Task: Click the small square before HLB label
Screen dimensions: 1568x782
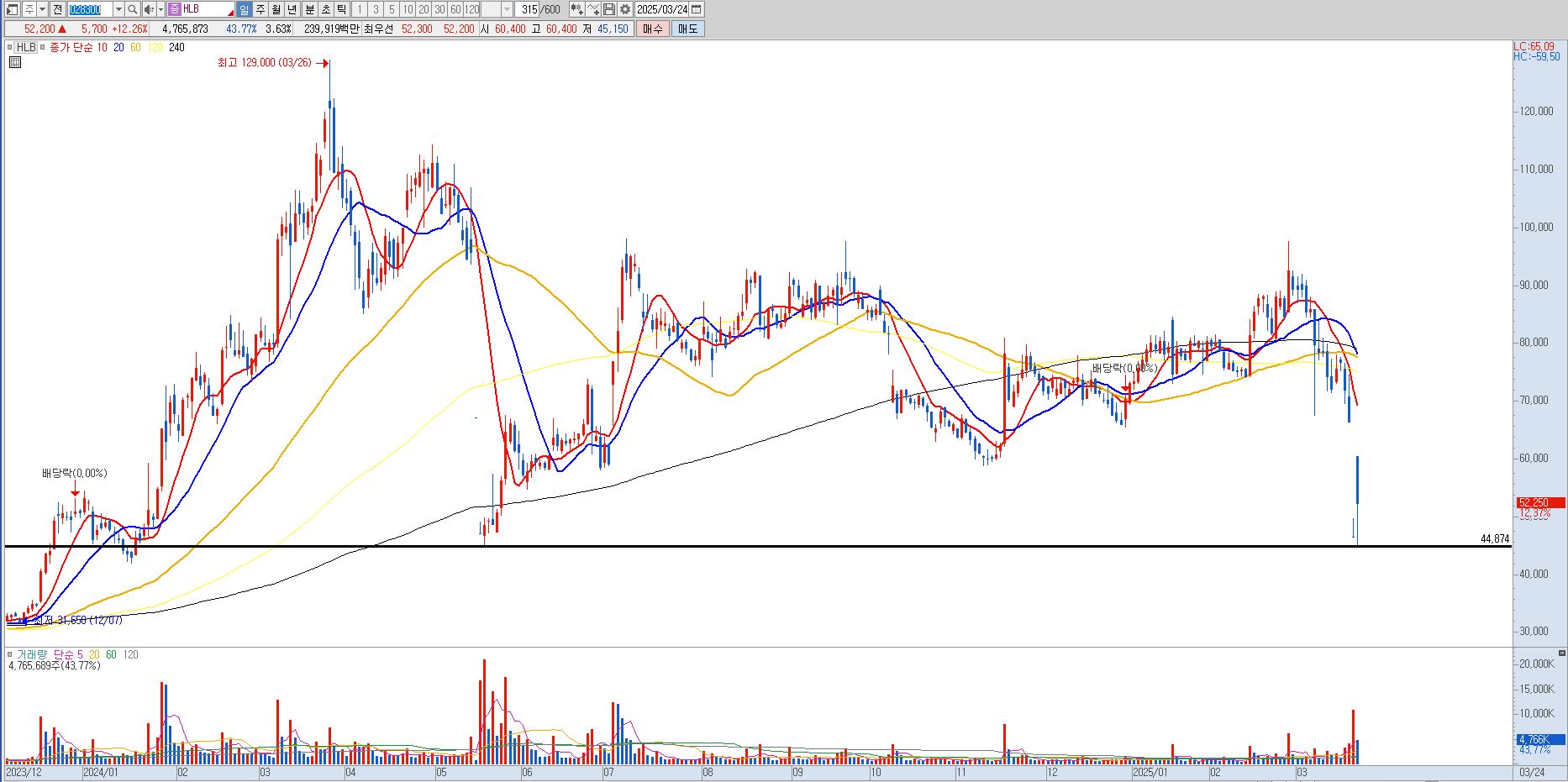Action: click(9, 47)
